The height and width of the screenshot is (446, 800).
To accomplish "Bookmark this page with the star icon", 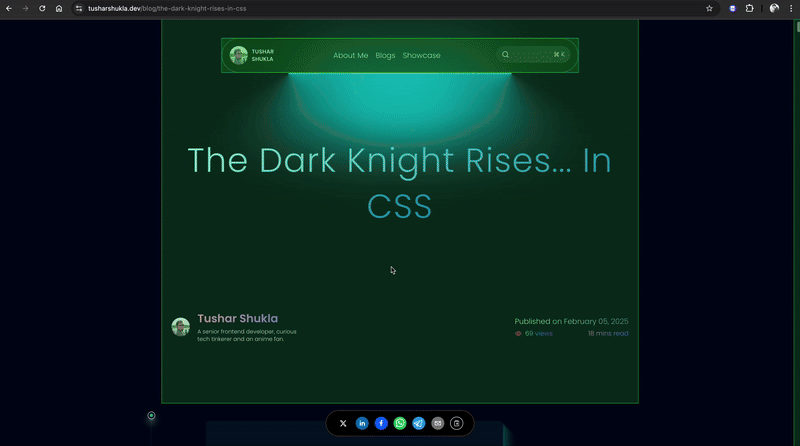I will click(709, 9).
